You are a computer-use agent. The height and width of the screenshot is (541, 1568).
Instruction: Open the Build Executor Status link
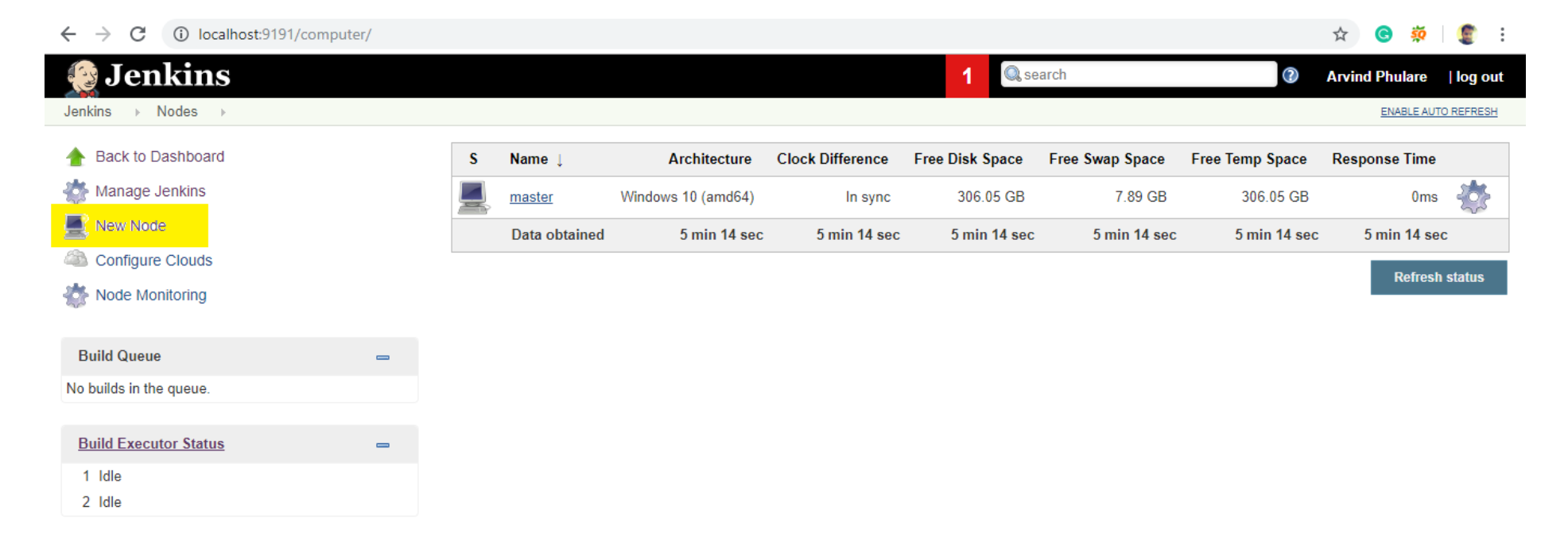pyautogui.click(x=151, y=443)
